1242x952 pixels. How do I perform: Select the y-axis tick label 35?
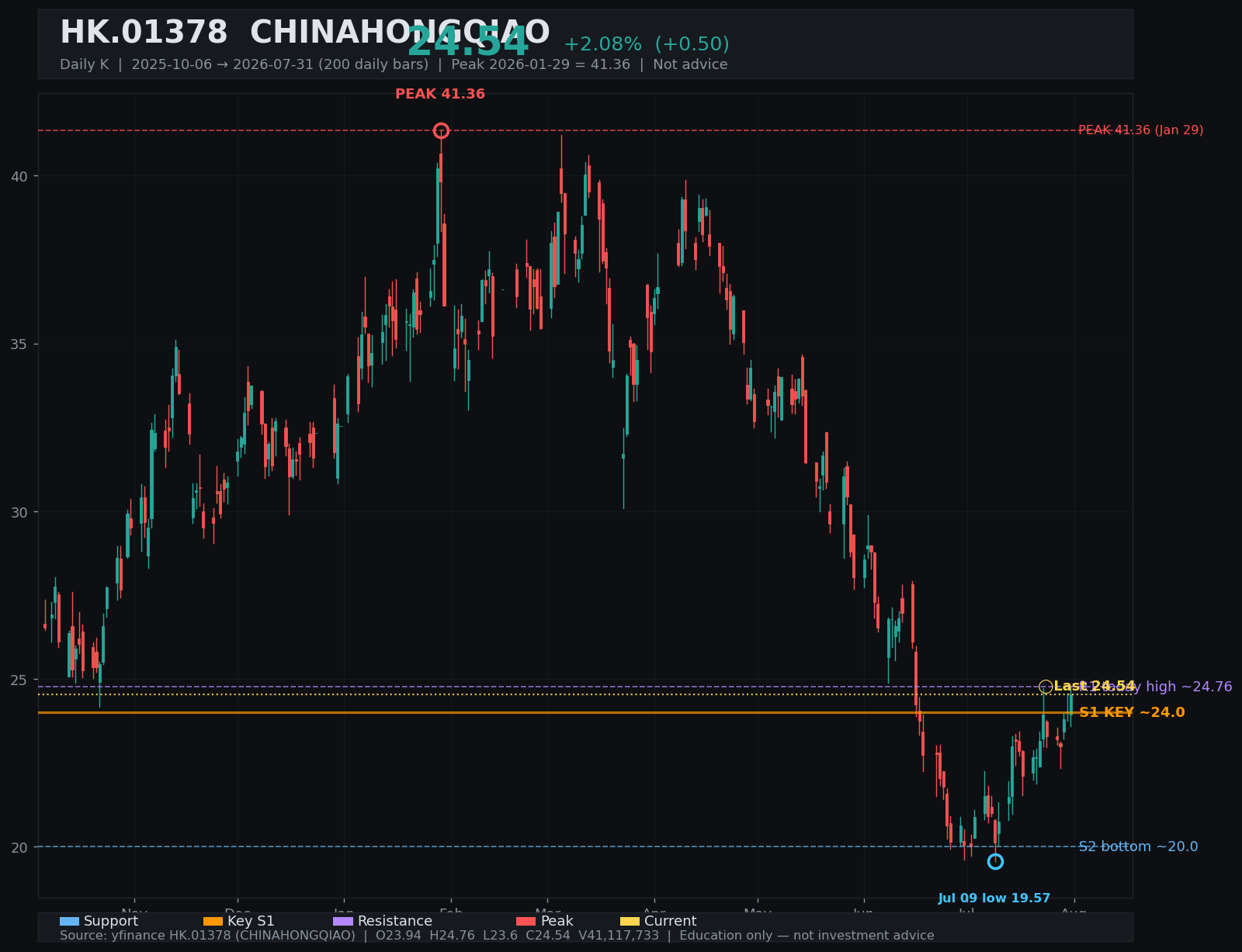[19, 344]
